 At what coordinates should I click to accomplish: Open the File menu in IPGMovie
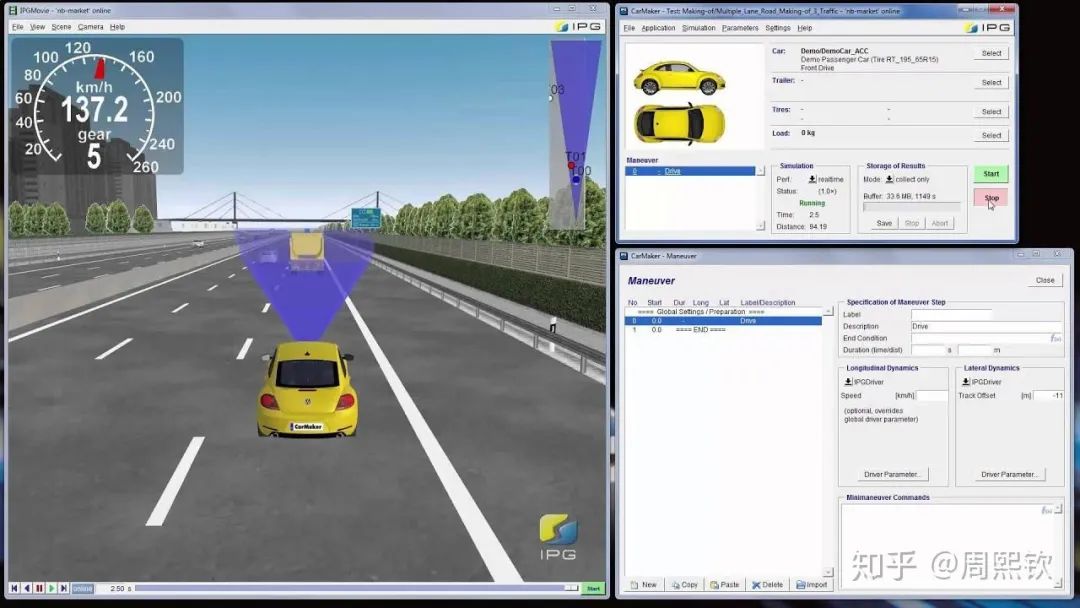[17, 27]
